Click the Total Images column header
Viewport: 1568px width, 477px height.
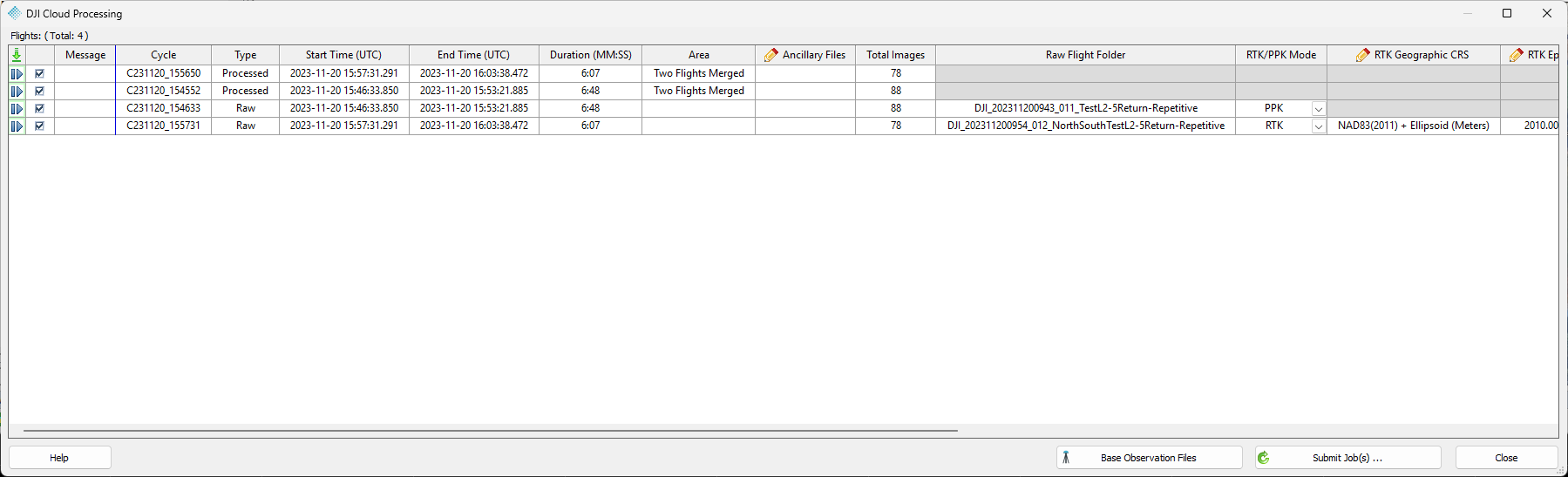point(896,55)
